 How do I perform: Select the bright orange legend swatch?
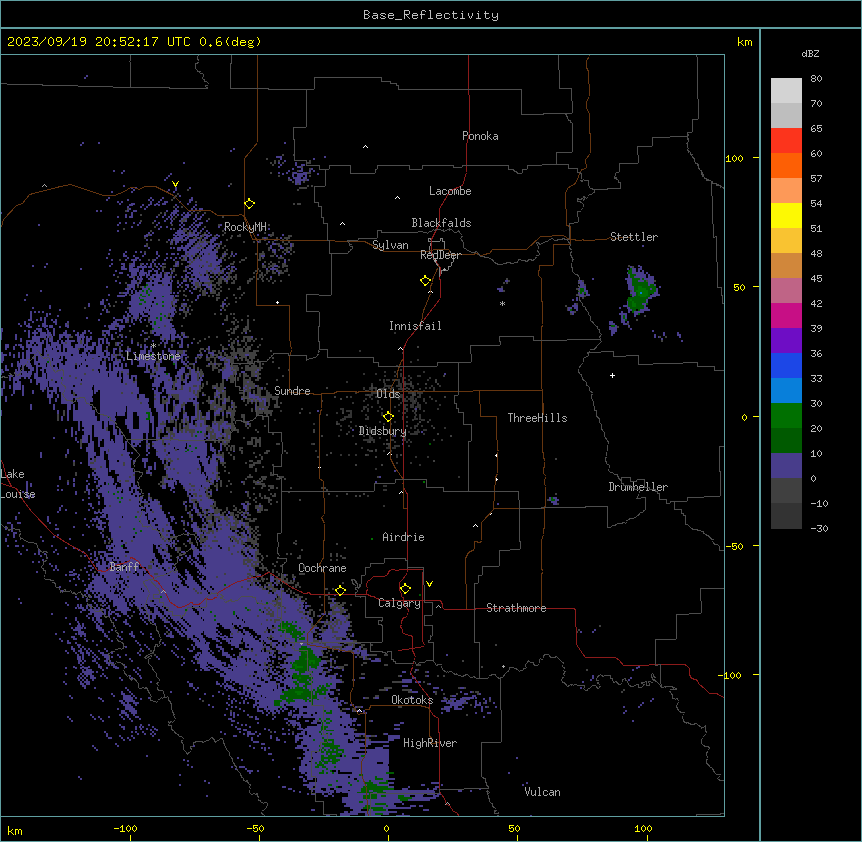click(786, 165)
